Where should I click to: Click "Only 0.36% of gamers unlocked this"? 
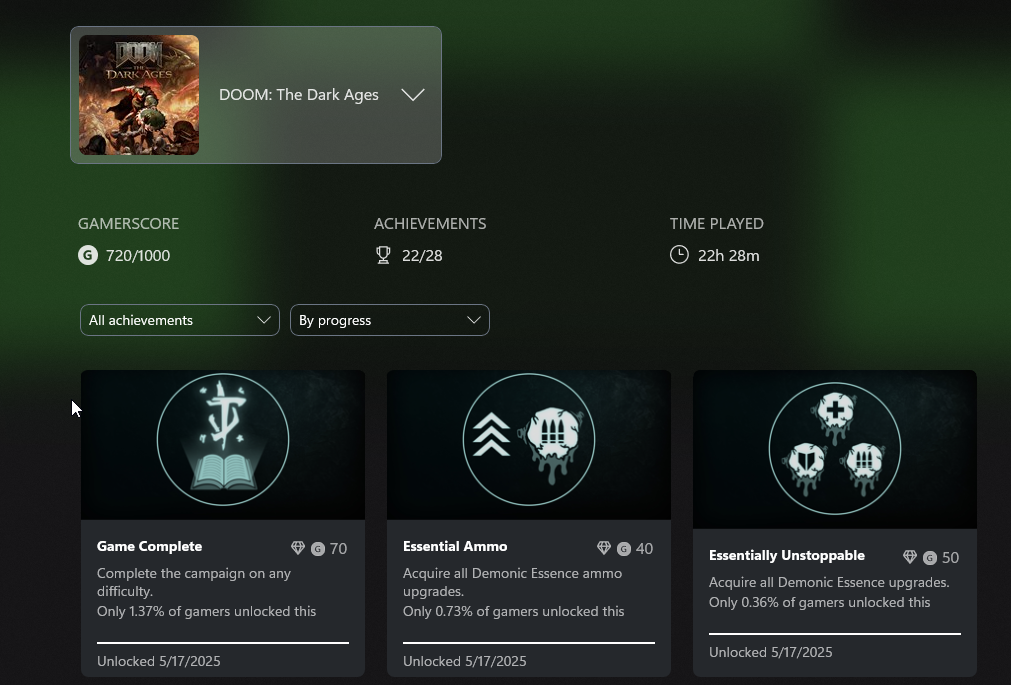820,602
